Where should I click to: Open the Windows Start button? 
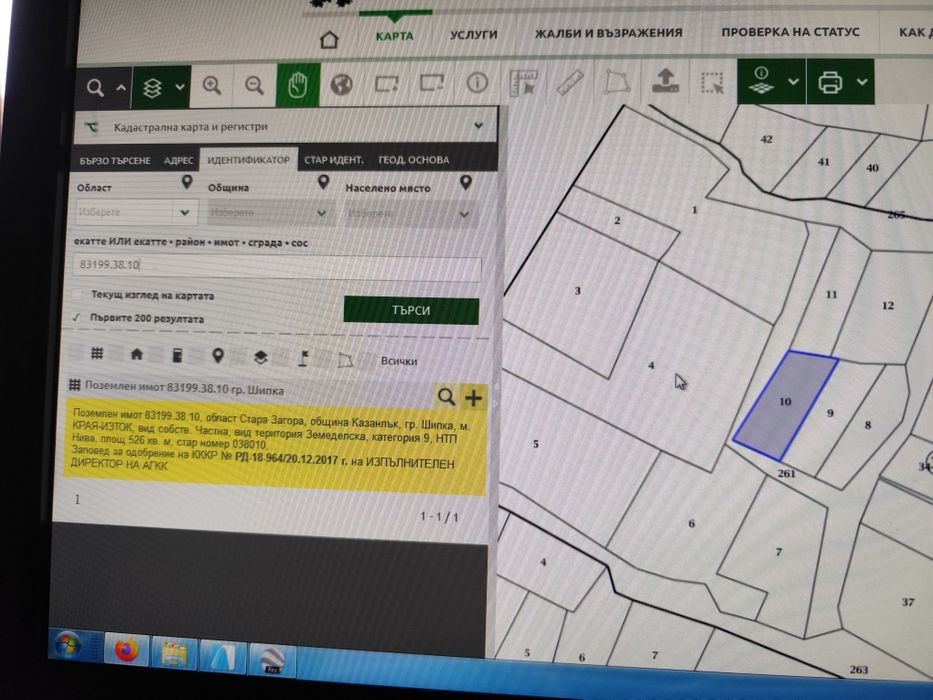click(x=68, y=645)
